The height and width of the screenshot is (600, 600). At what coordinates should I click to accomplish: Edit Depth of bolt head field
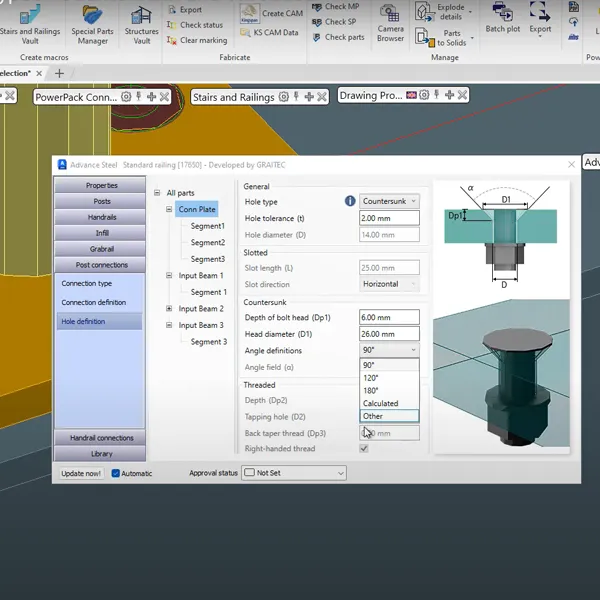[389, 317]
